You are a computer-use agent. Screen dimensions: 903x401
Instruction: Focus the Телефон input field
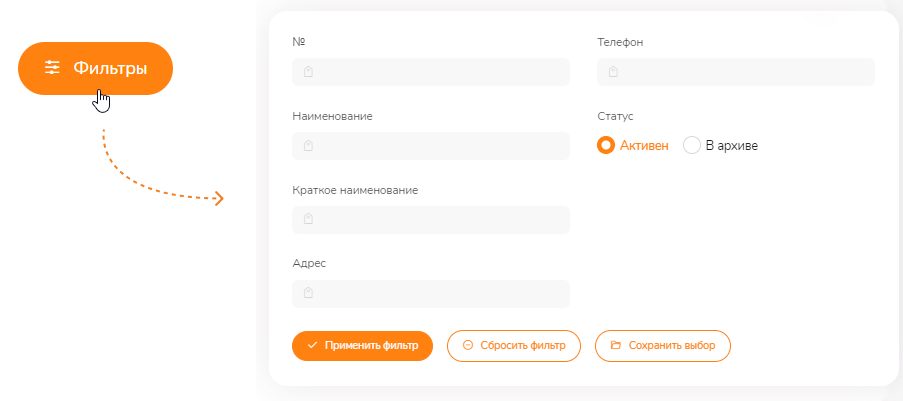pos(736,72)
